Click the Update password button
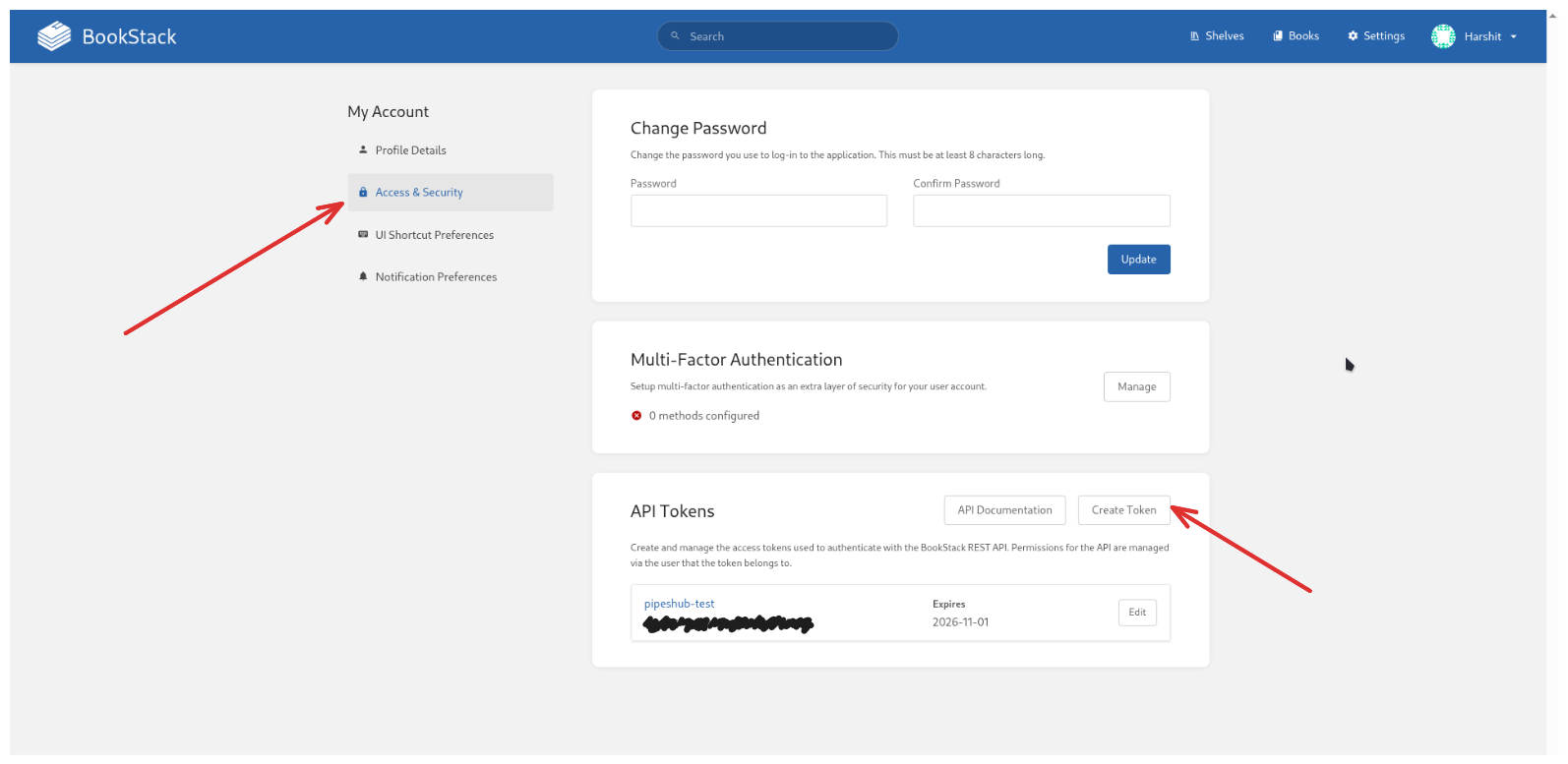 (x=1138, y=260)
